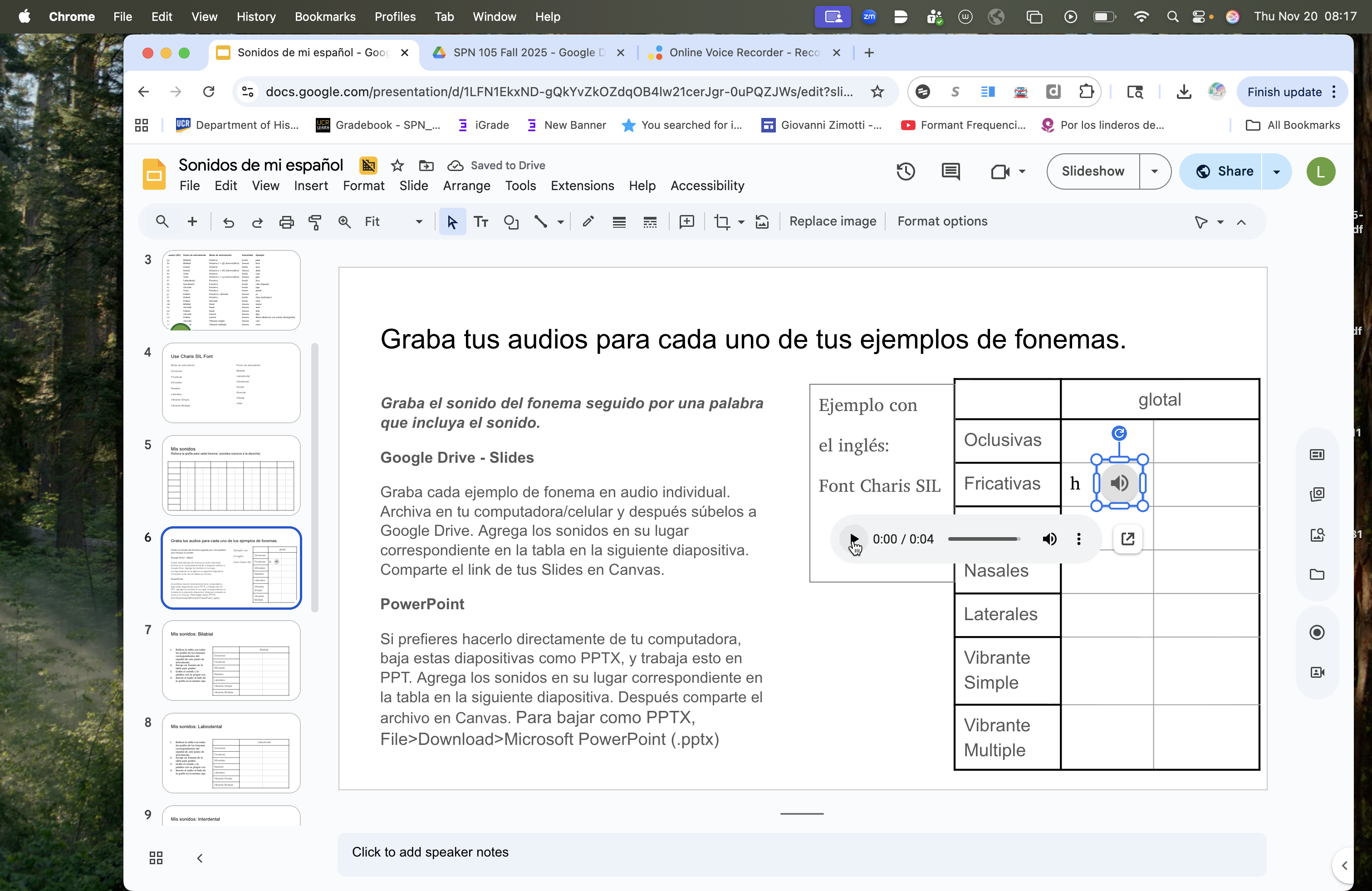
Task: Insert a comment from toolbar
Action: point(686,222)
